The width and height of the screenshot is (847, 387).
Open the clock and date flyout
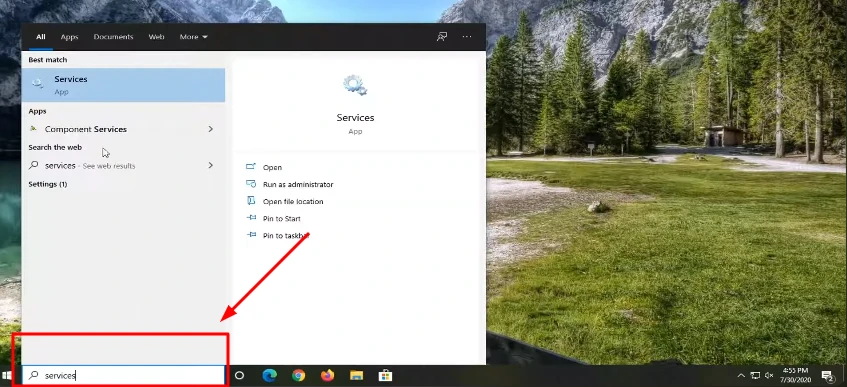pos(795,375)
